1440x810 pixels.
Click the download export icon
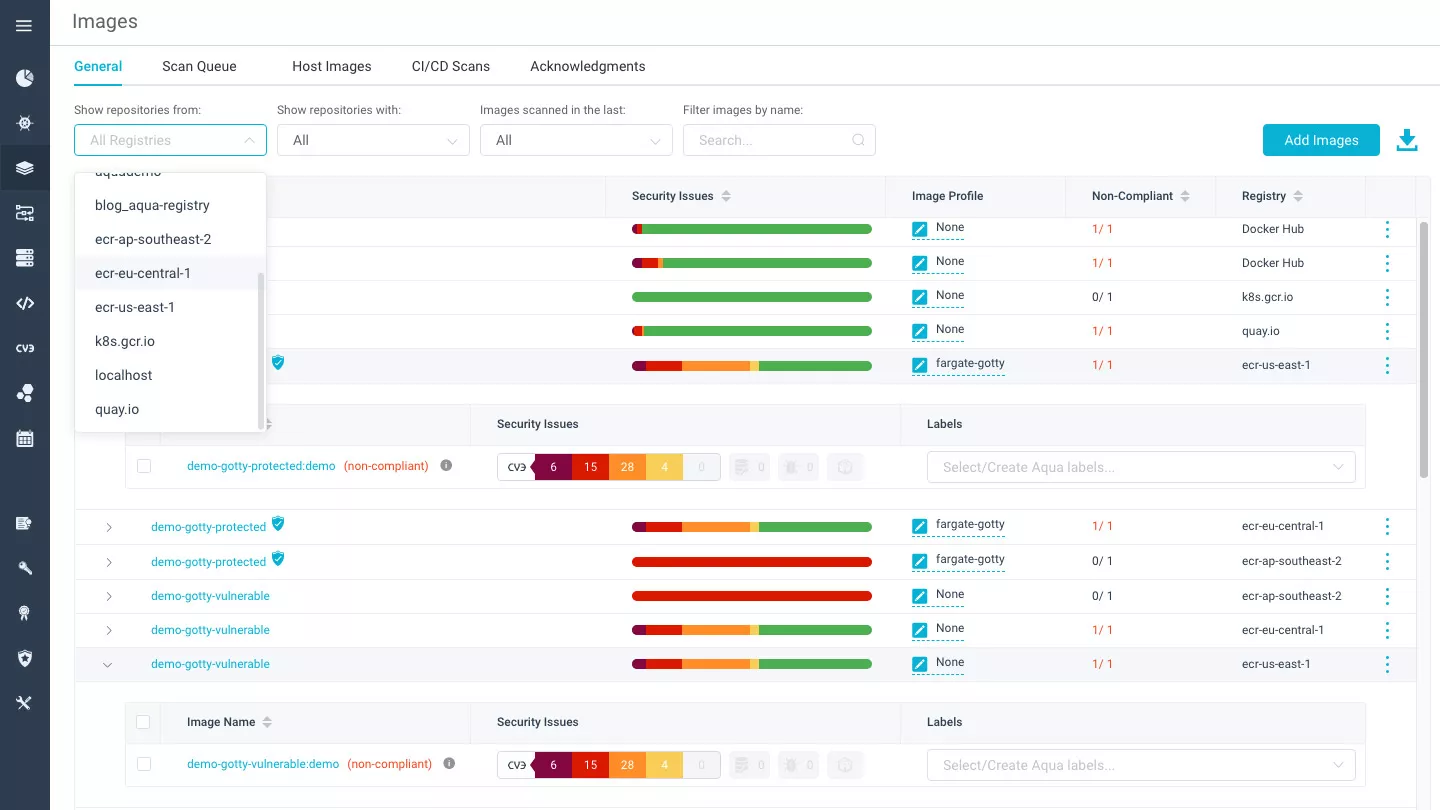(1406, 140)
